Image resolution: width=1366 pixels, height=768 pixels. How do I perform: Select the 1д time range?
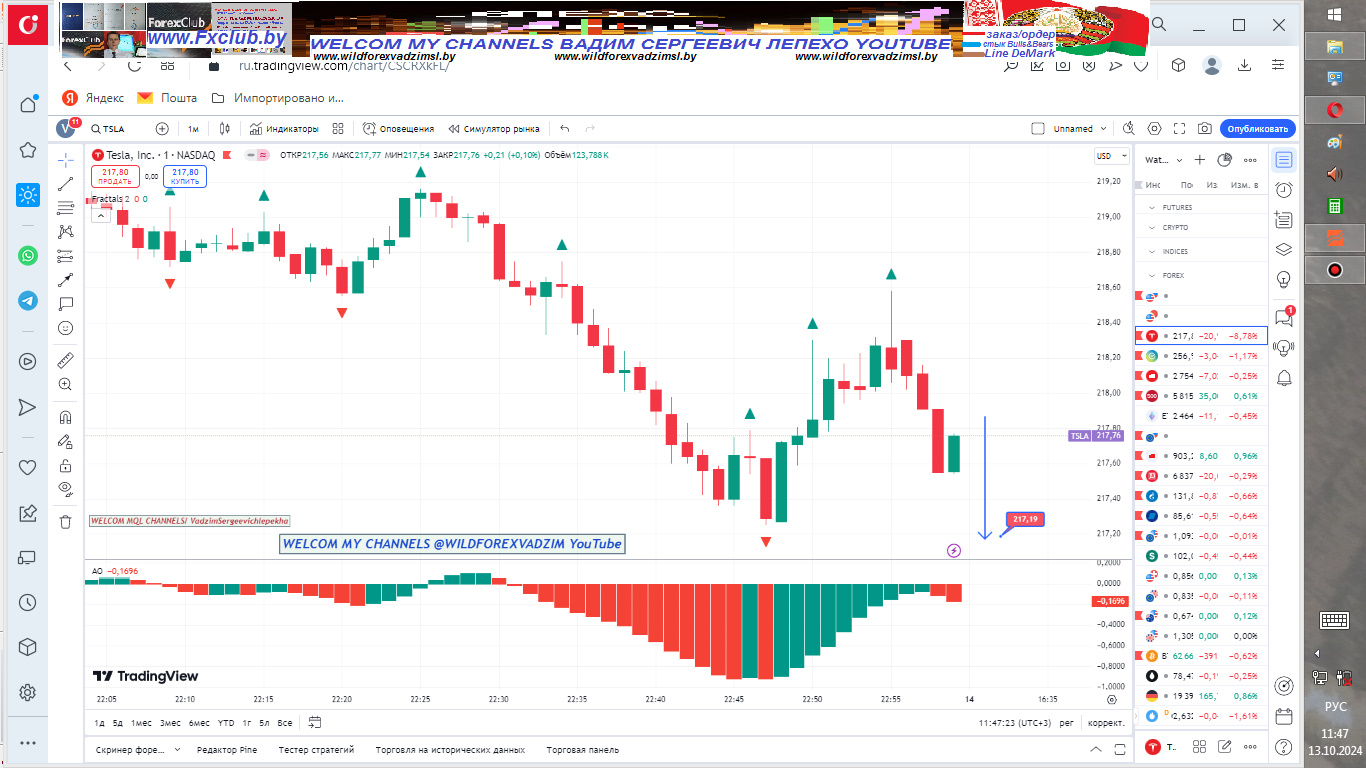(100, 722)
